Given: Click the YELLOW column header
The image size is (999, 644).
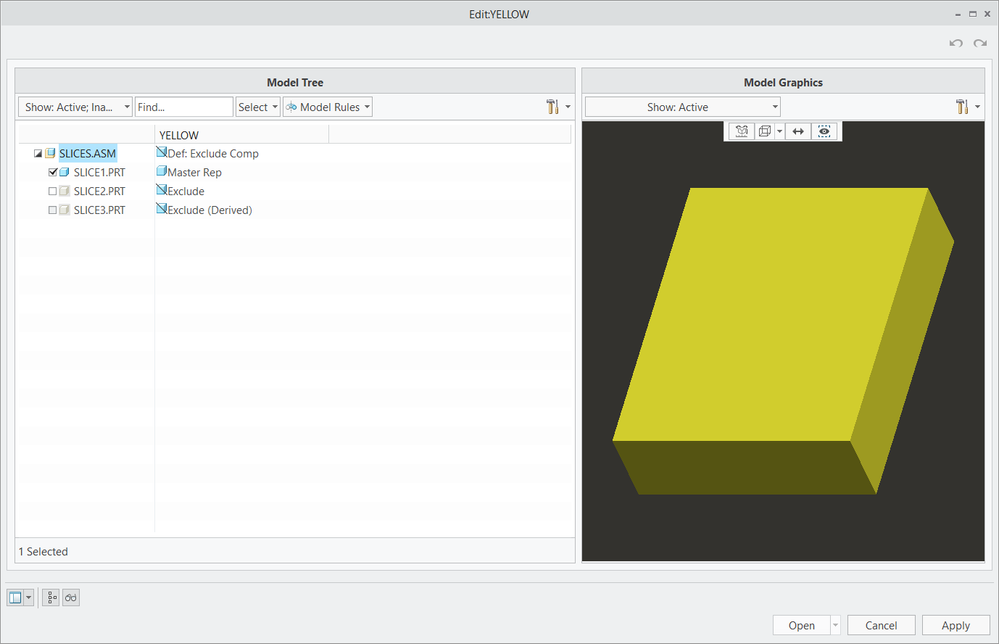Looking at the screenshot, I should pos(242,135).
